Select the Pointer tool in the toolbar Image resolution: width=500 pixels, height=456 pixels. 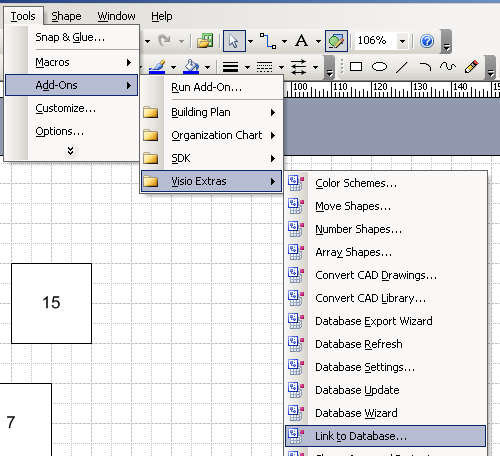coord(234,41)
